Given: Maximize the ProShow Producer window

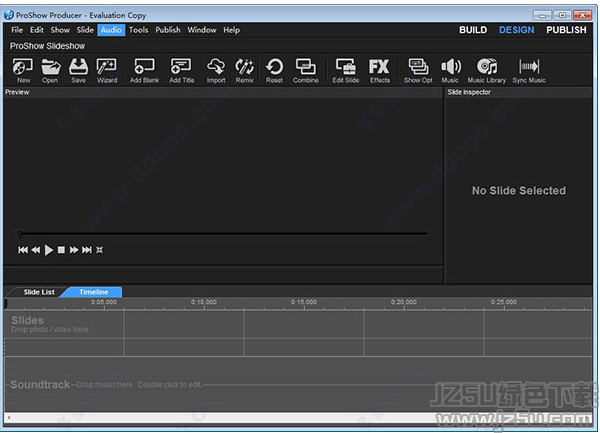Looking at the screenshot, I should pyautogui.click(x=562, y=15).
